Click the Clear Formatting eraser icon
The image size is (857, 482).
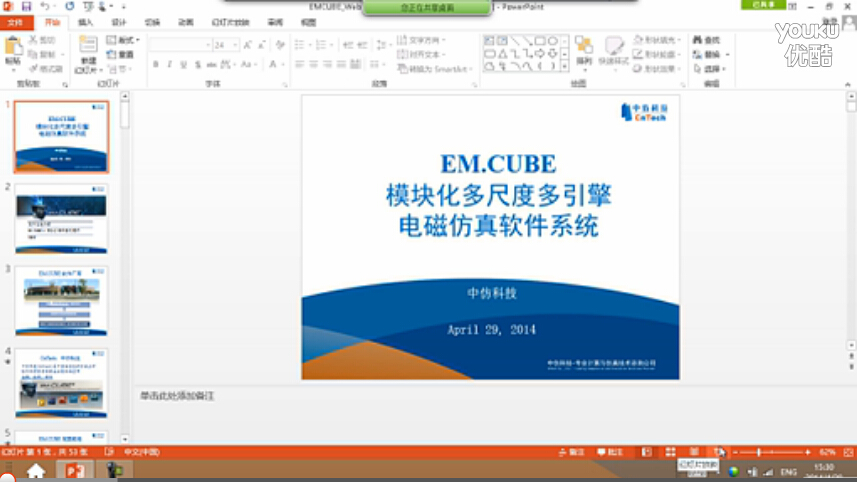click(280, 45)
